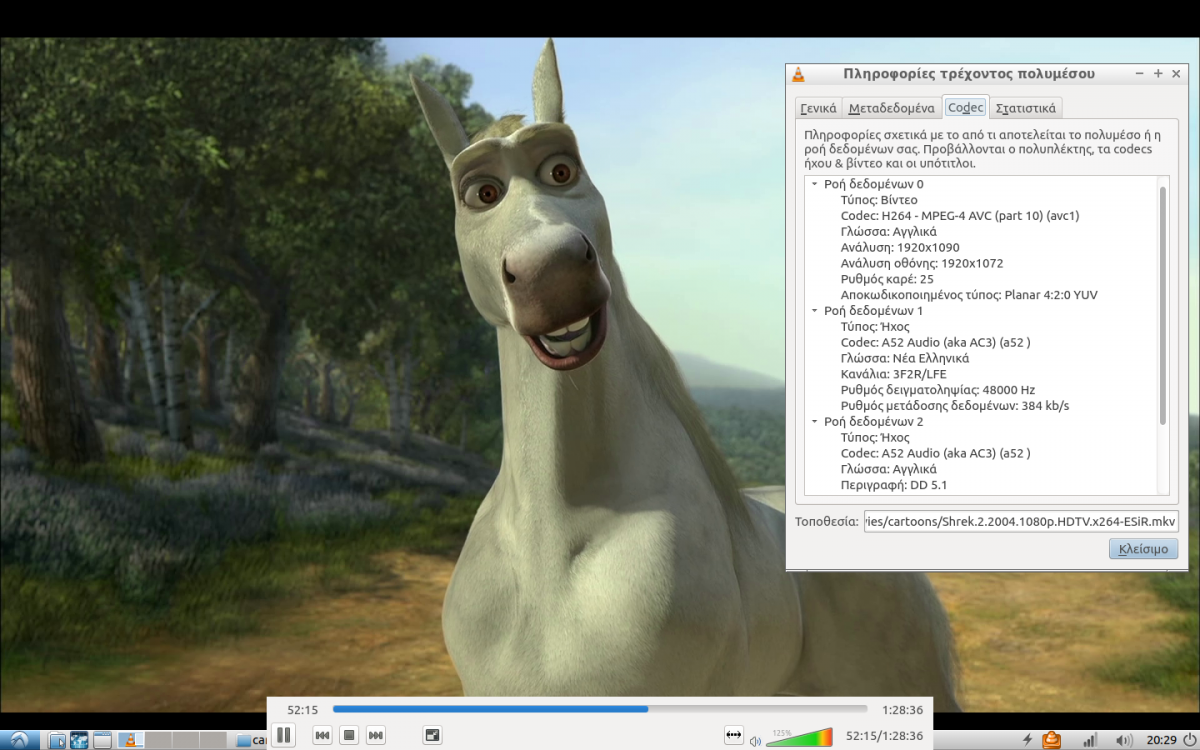Show the 'Στατιστικά' tab
The height and width of the screenshot is (750, 1200).
click(1026, 108)
